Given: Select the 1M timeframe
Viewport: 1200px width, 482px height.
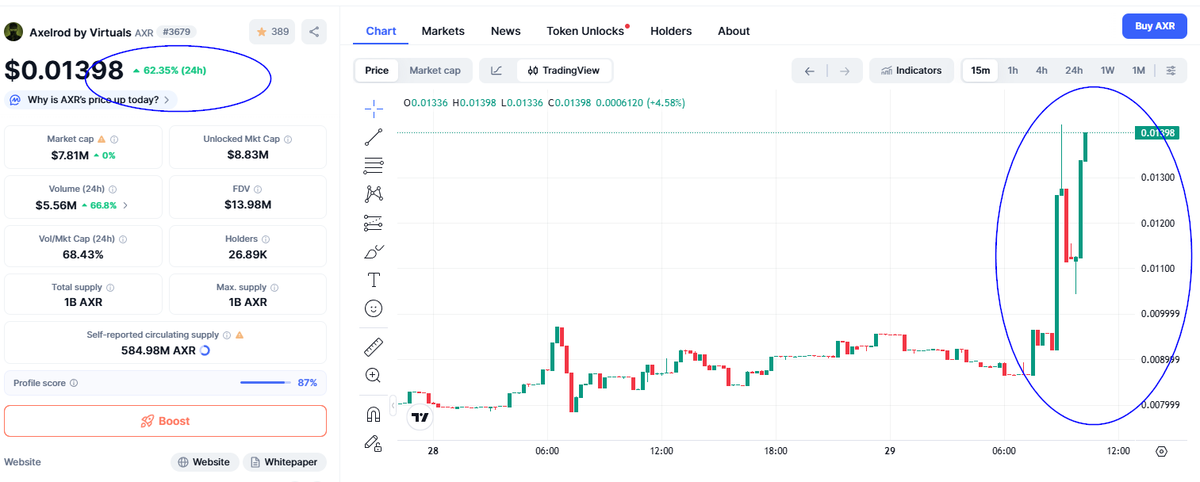Looking at the screenshot, I should [x=1138, y=71].
